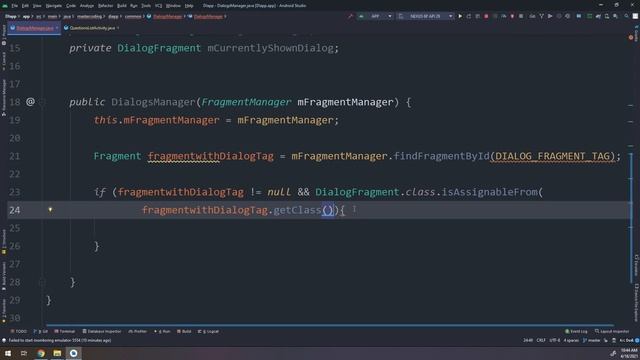The height and width of the screenshot is (360, 640).
Task: Click the Windows Start button
Action: point(8,353)
